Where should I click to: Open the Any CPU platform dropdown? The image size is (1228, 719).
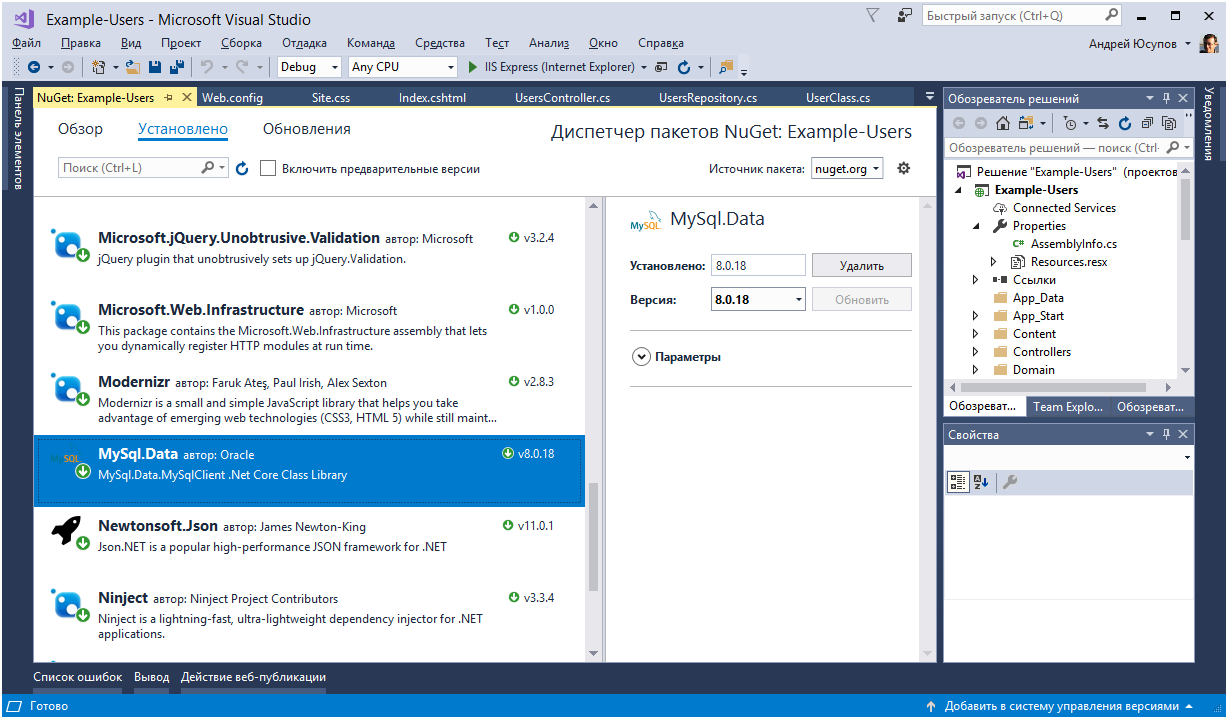(403, 67)
